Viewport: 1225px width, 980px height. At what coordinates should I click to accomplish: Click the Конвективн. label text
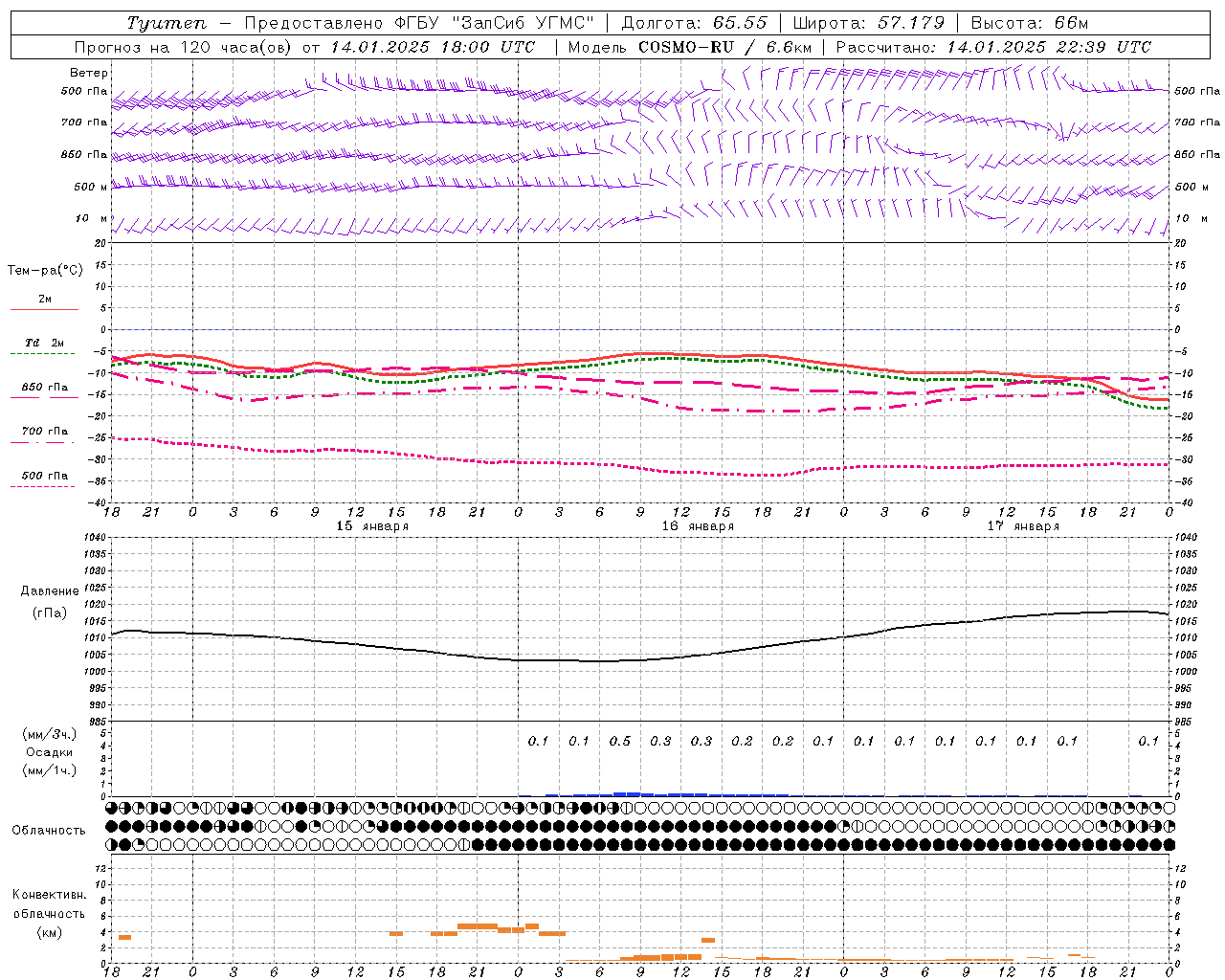point(49,895)
